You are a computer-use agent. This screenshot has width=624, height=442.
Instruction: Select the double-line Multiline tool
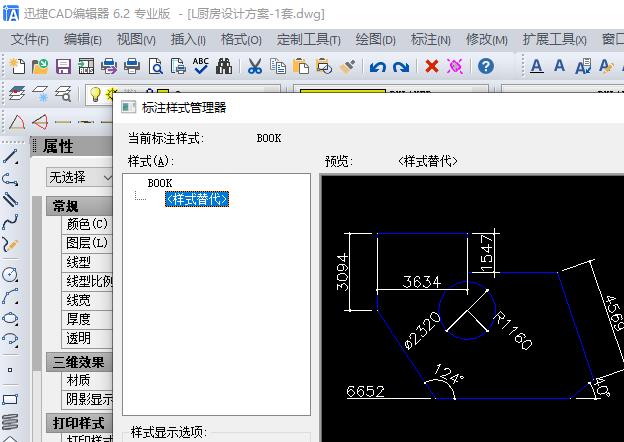click(10, 200)
